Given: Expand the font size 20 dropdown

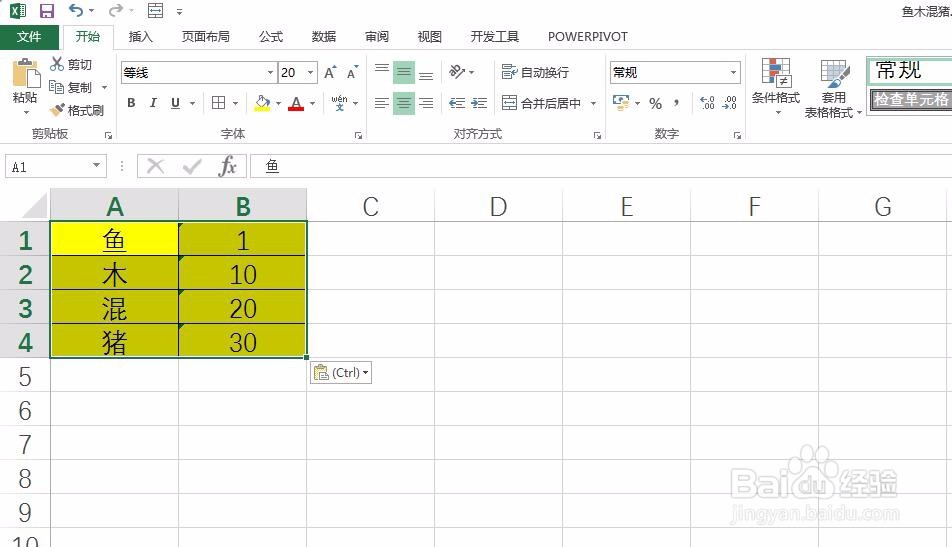Looking at the screenshot, I should pos(310,73).
